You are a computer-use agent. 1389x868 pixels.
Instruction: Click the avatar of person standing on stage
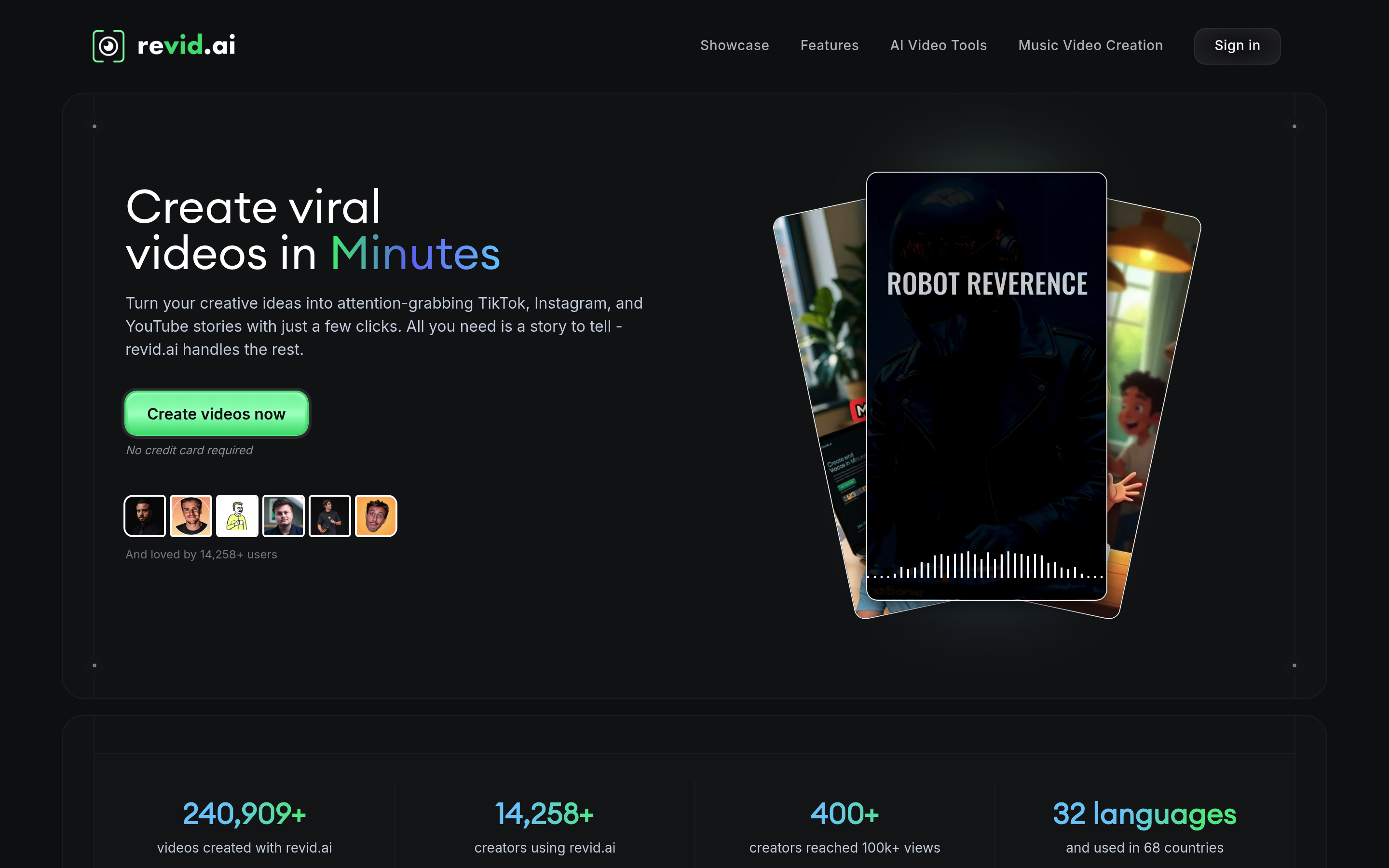point(329,515)
